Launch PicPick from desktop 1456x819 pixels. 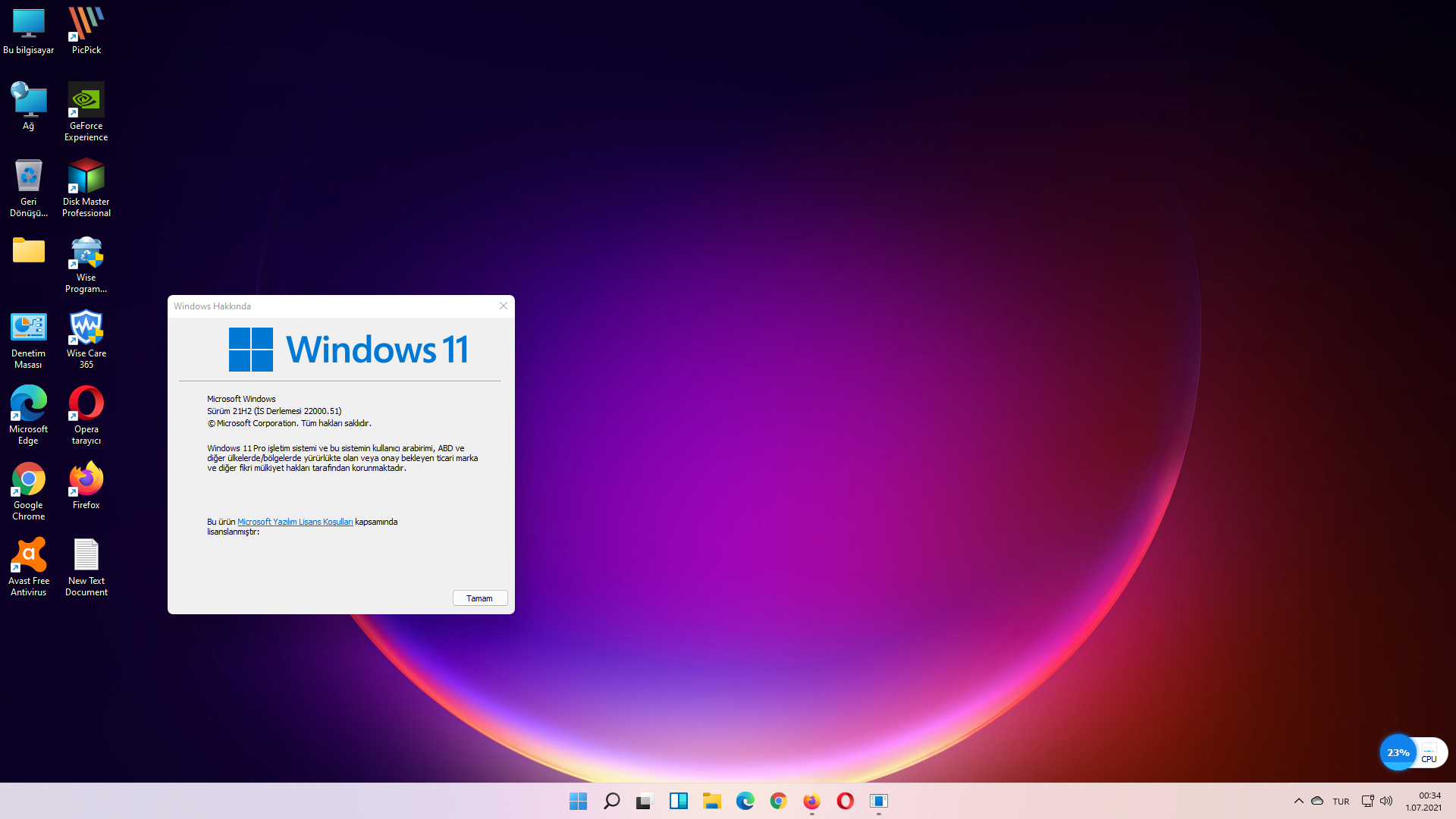coord(86,30)
